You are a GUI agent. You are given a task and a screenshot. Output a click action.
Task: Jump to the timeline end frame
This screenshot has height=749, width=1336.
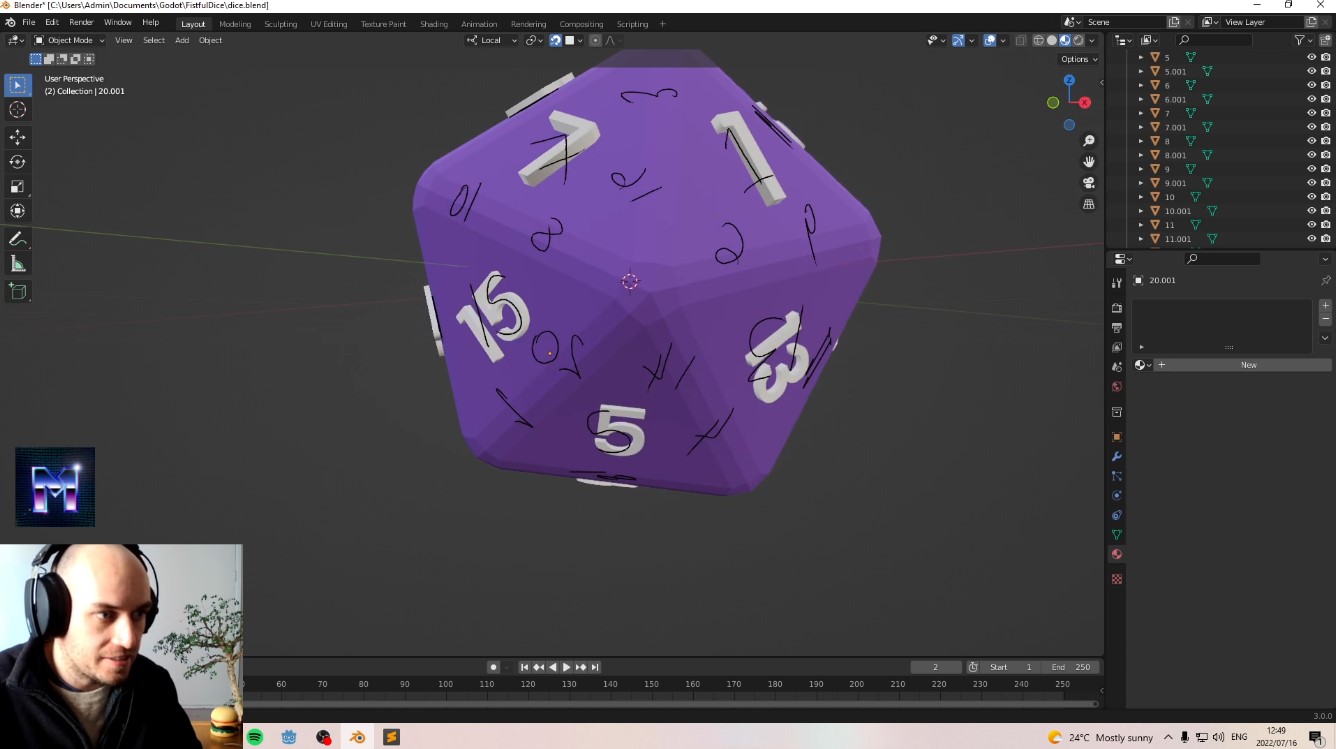point(595,667)
